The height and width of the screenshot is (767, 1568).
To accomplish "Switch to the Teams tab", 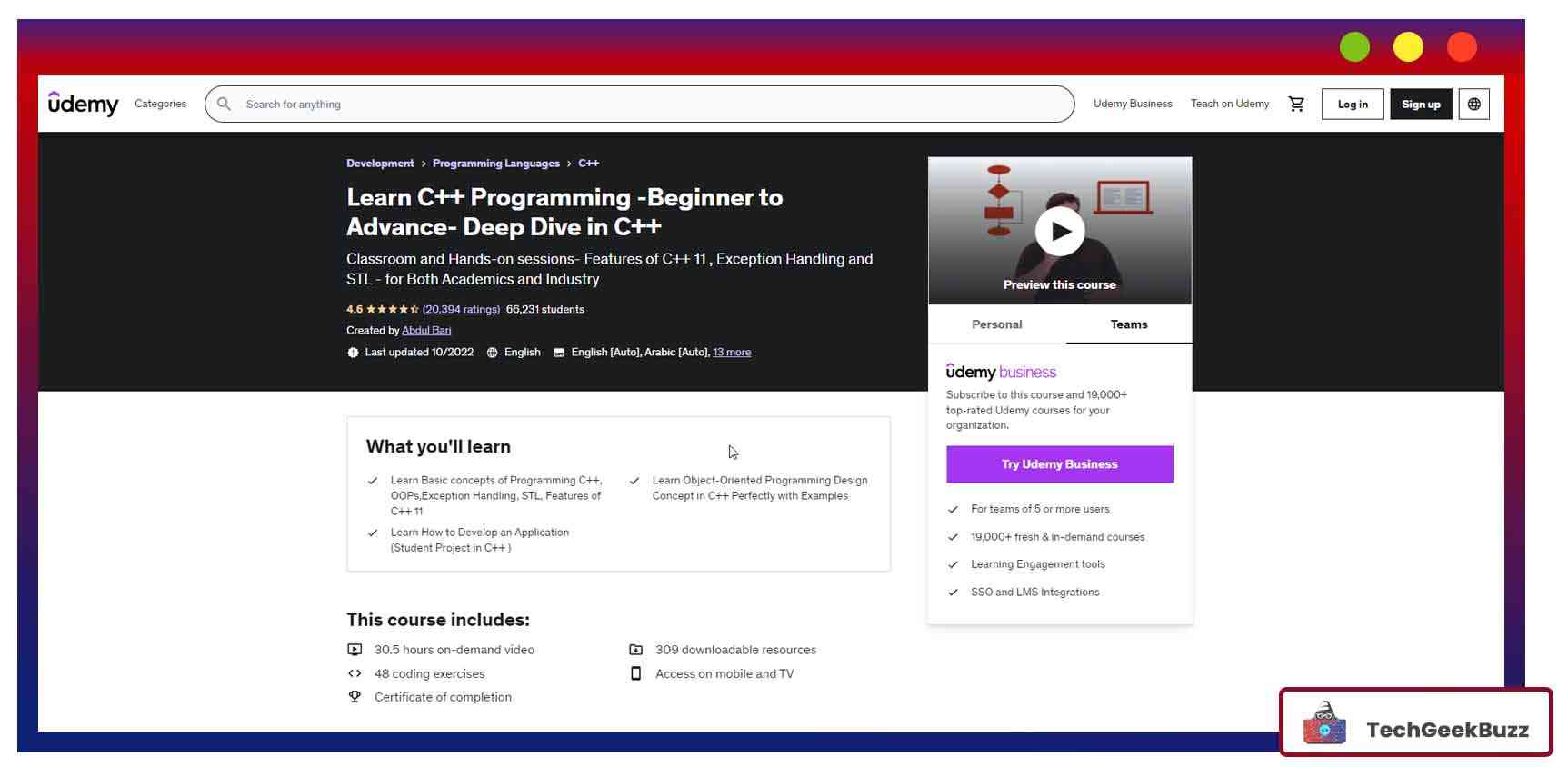I will 1128,324.
